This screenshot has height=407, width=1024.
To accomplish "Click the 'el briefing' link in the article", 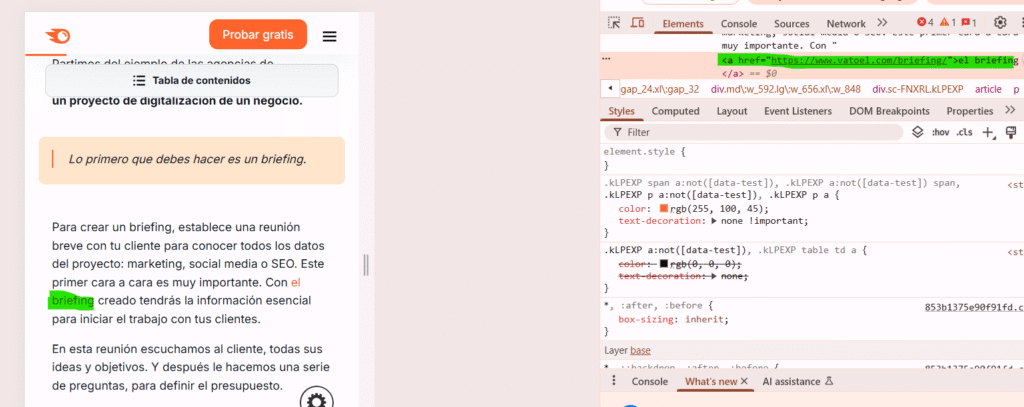I will tap(72, 299).
